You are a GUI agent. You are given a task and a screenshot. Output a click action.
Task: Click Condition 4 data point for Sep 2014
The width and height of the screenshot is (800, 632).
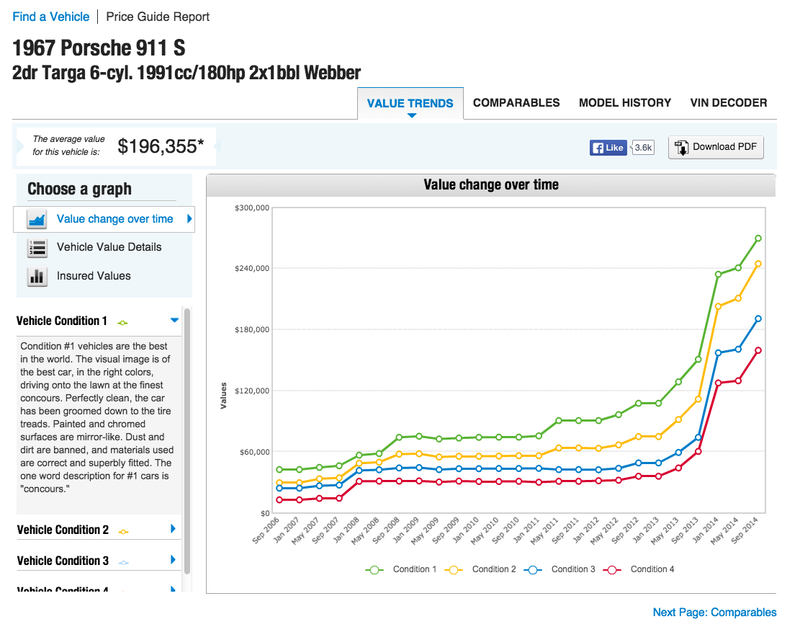point(758,351)
